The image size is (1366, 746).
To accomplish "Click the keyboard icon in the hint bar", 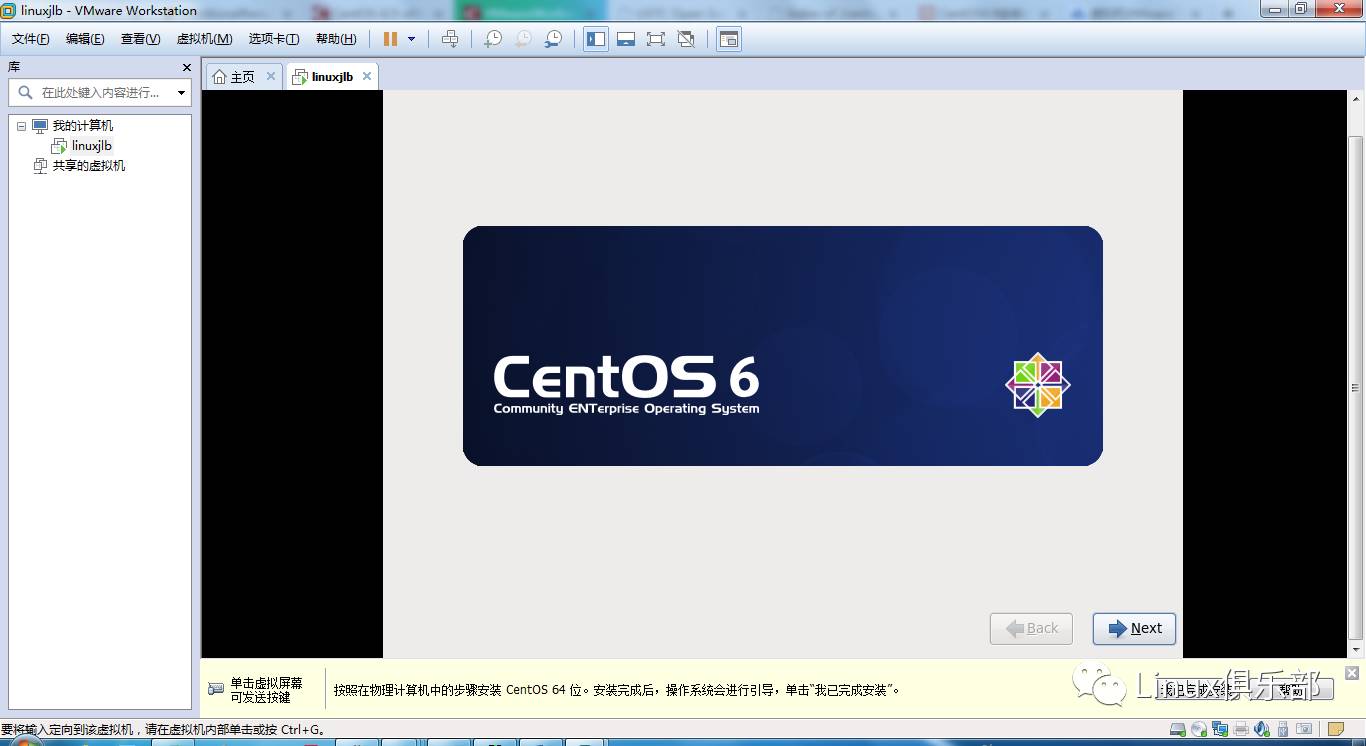I will (216, 689).
